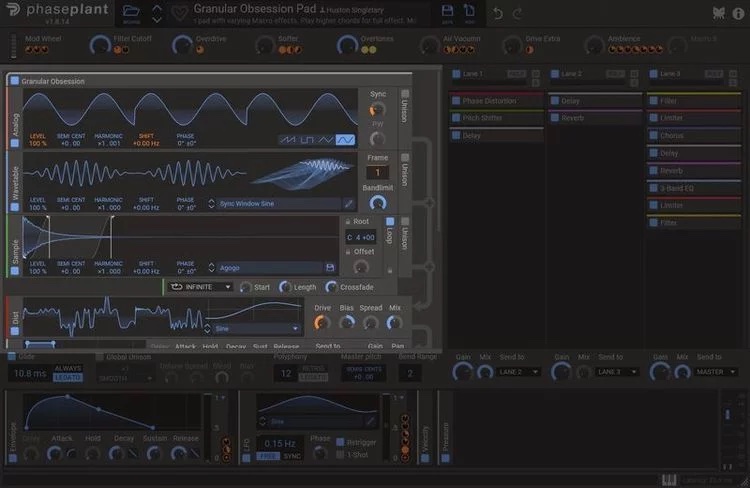
Task: Open the info icon in the header
Action: [x=739, y=13]
